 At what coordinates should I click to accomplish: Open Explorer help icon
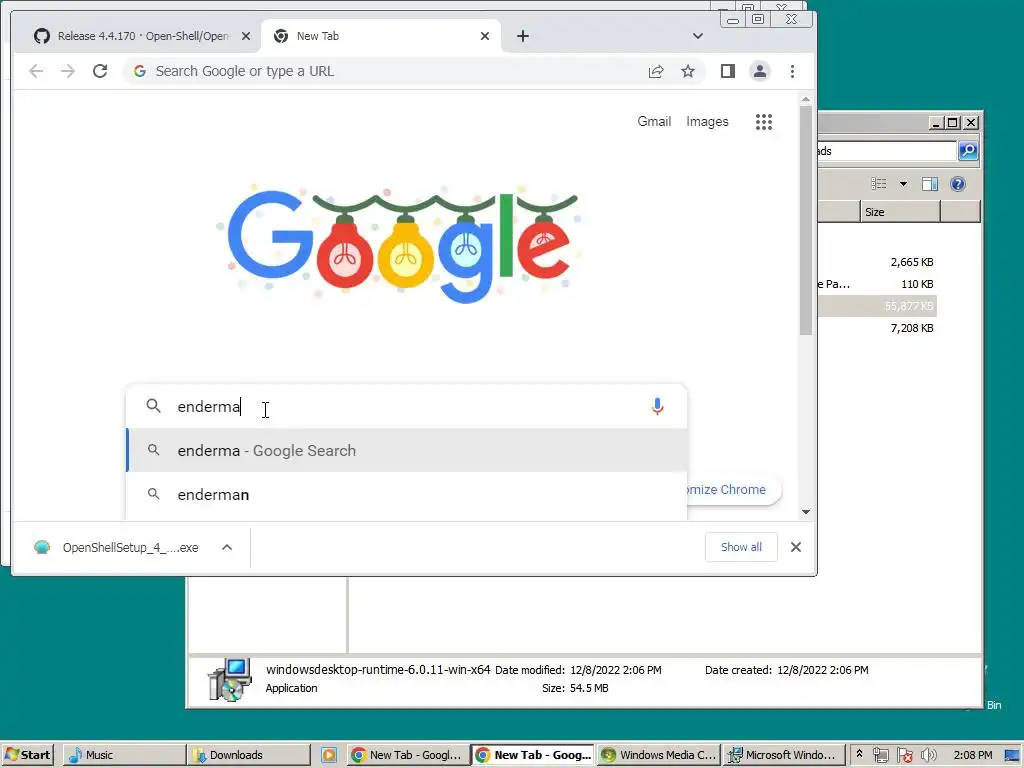(958, 184)
